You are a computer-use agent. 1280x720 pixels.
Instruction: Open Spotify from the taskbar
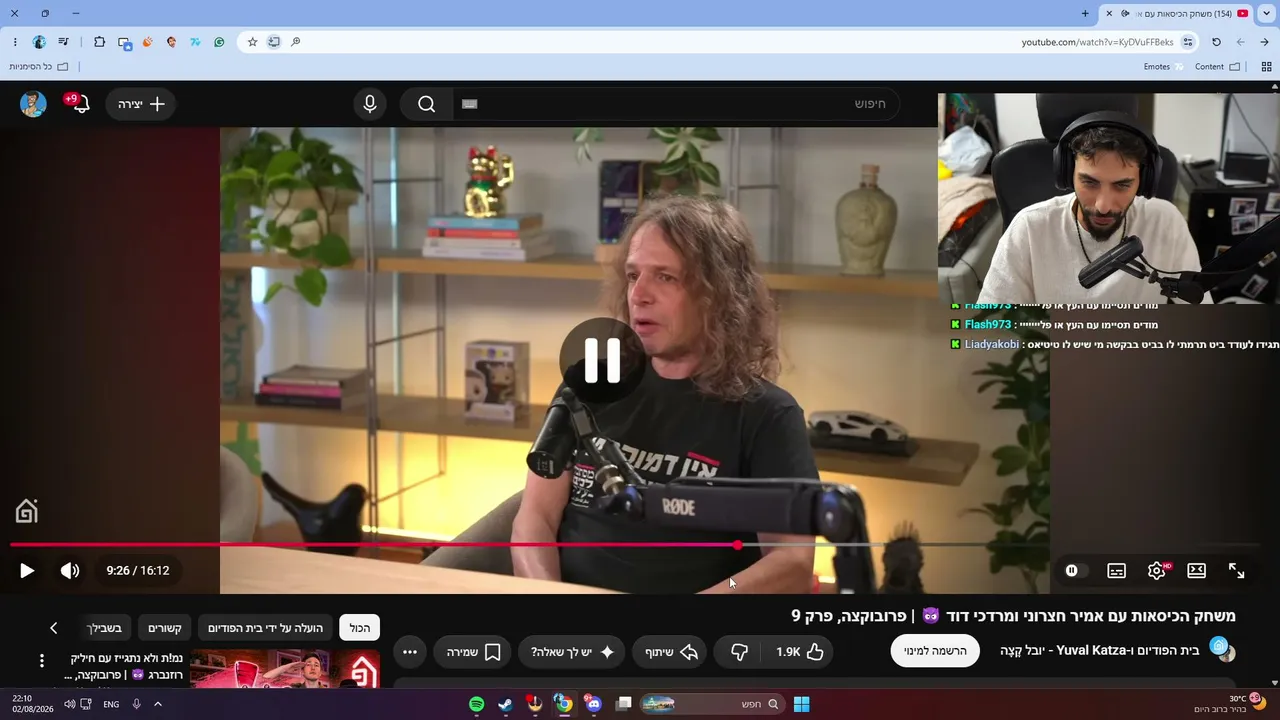477,704
